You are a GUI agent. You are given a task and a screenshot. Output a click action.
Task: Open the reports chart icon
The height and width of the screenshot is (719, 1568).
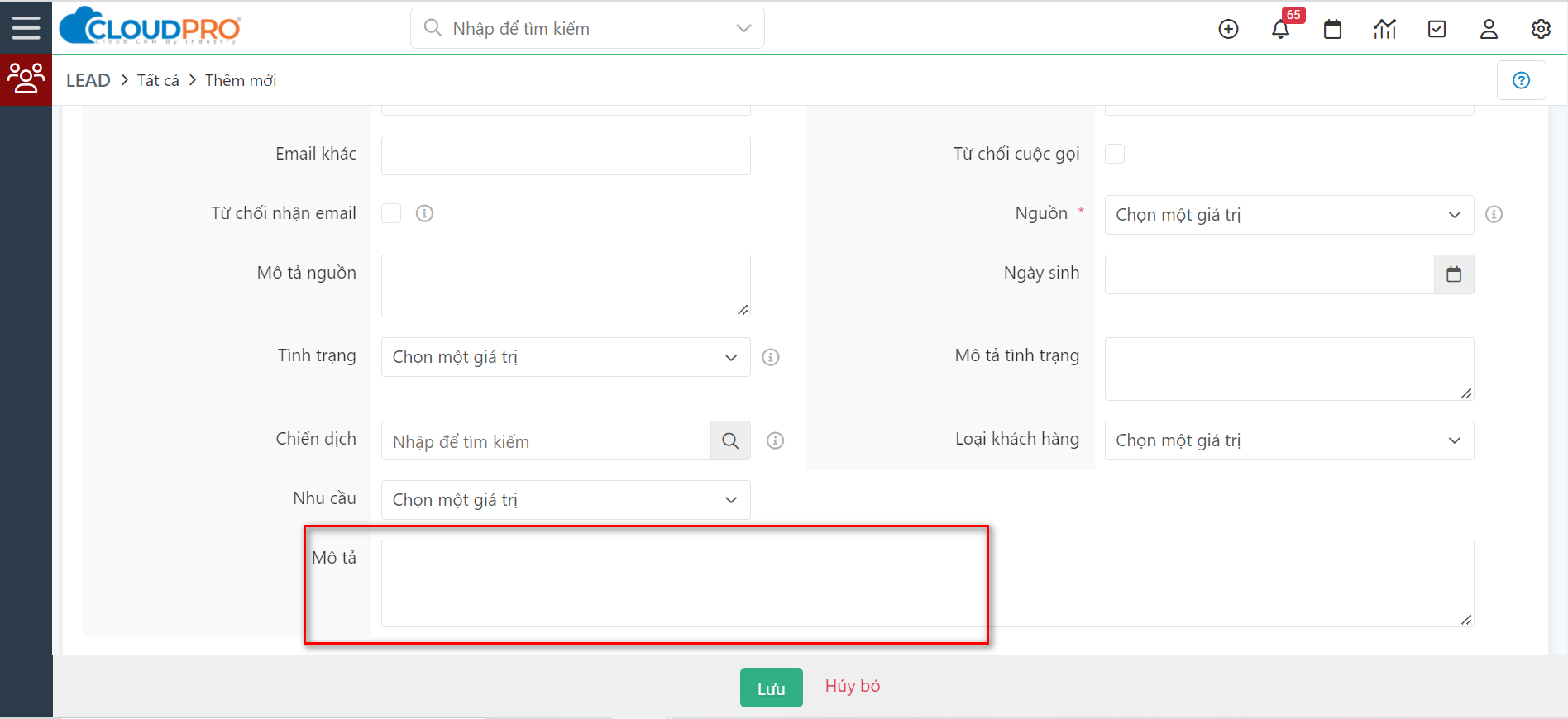(x=1384, y=29)
